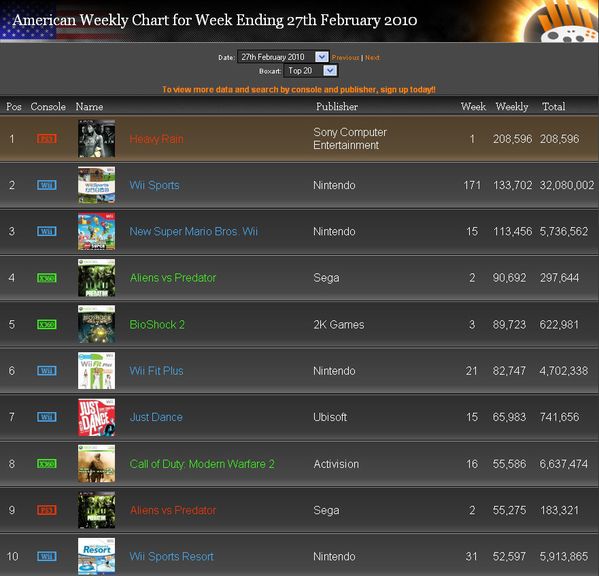This screenshot has height=576, width=599.
Task: Select the weekly sales value 89,723
Action: 509,325
